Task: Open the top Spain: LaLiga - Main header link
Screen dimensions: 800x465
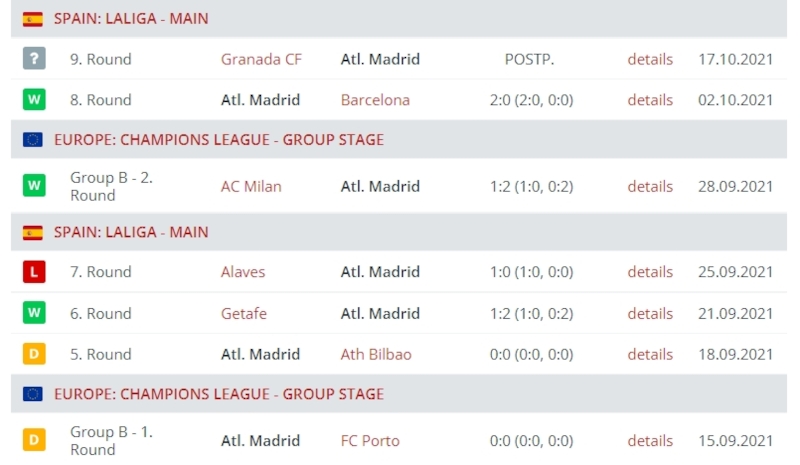Action: point(131,18)
